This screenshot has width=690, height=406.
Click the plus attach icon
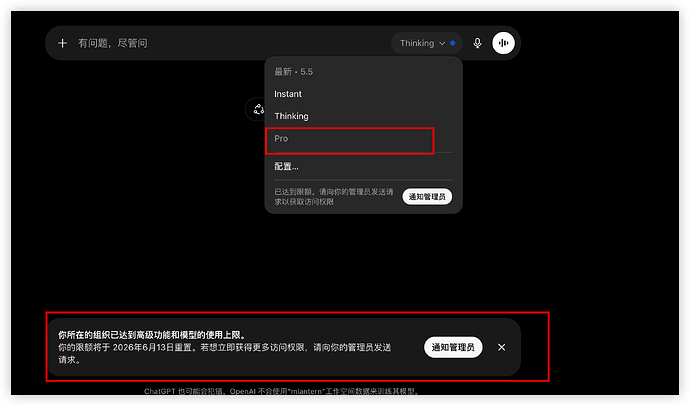click(x=62, y=43)
